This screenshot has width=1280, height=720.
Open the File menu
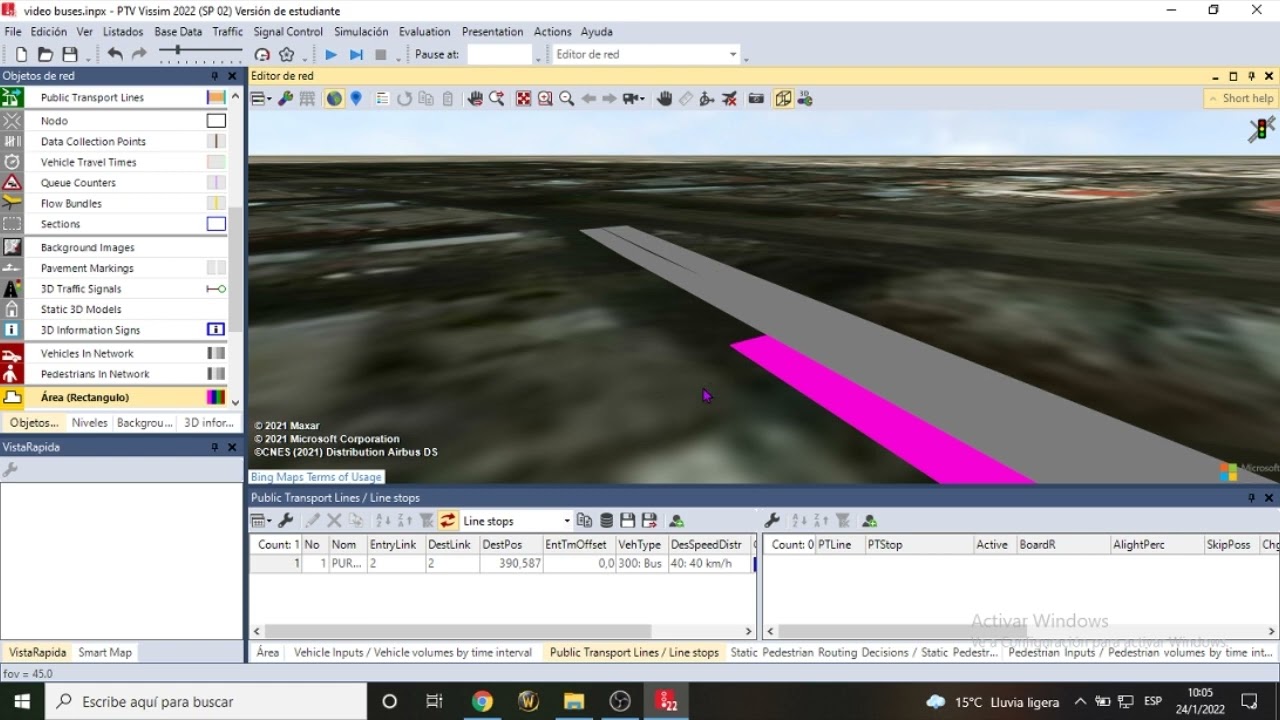[12, 32]
